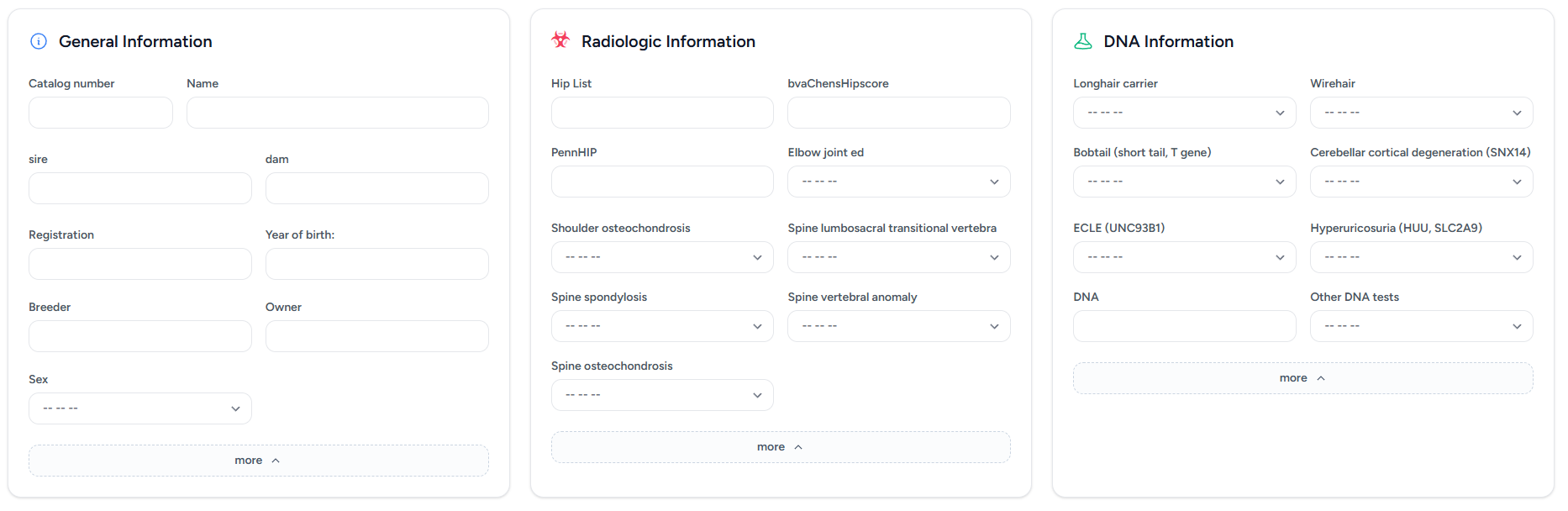Viewport: 1568px width, 511px height.
Task: Open the Elbow joint ed dropdown
Action: 898,182
